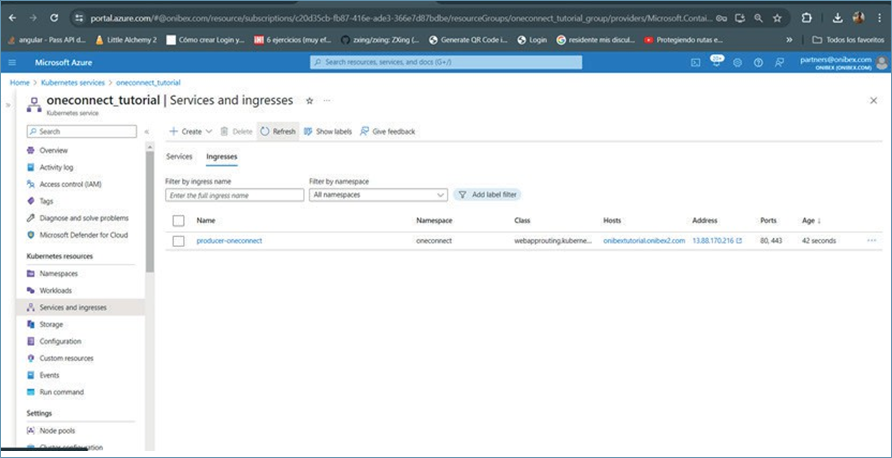Select the Ingresses tab
892x458 pixels.
pos(222,156)
